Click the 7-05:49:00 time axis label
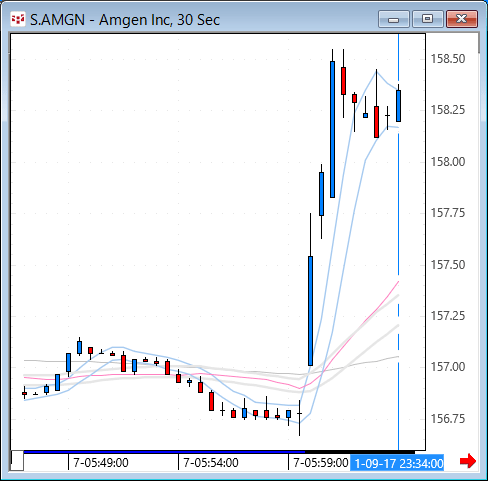 [x=101, y=463]
